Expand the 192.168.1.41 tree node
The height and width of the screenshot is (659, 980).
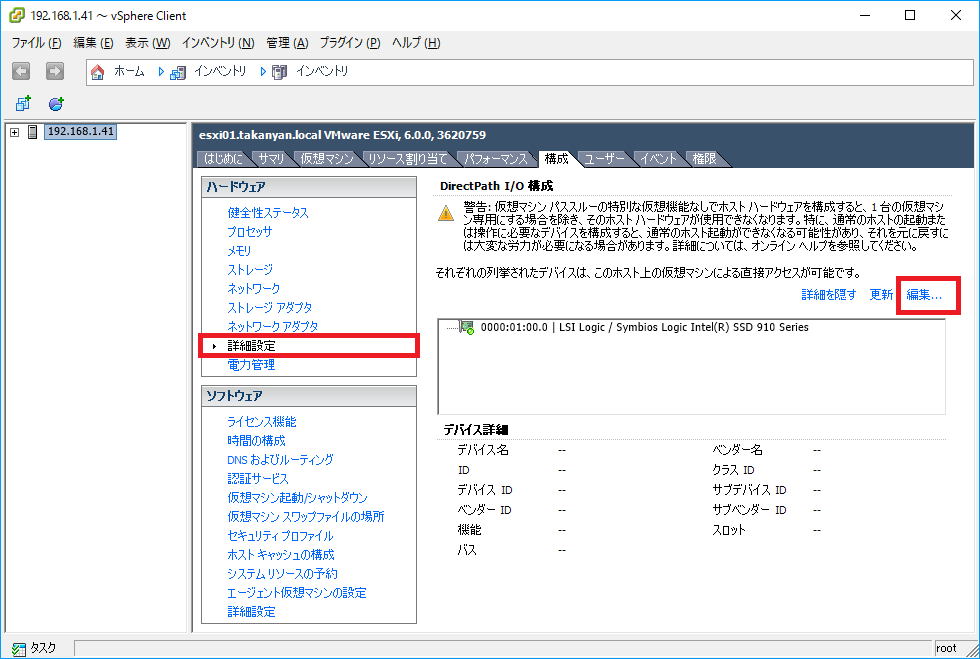point(14,133)
